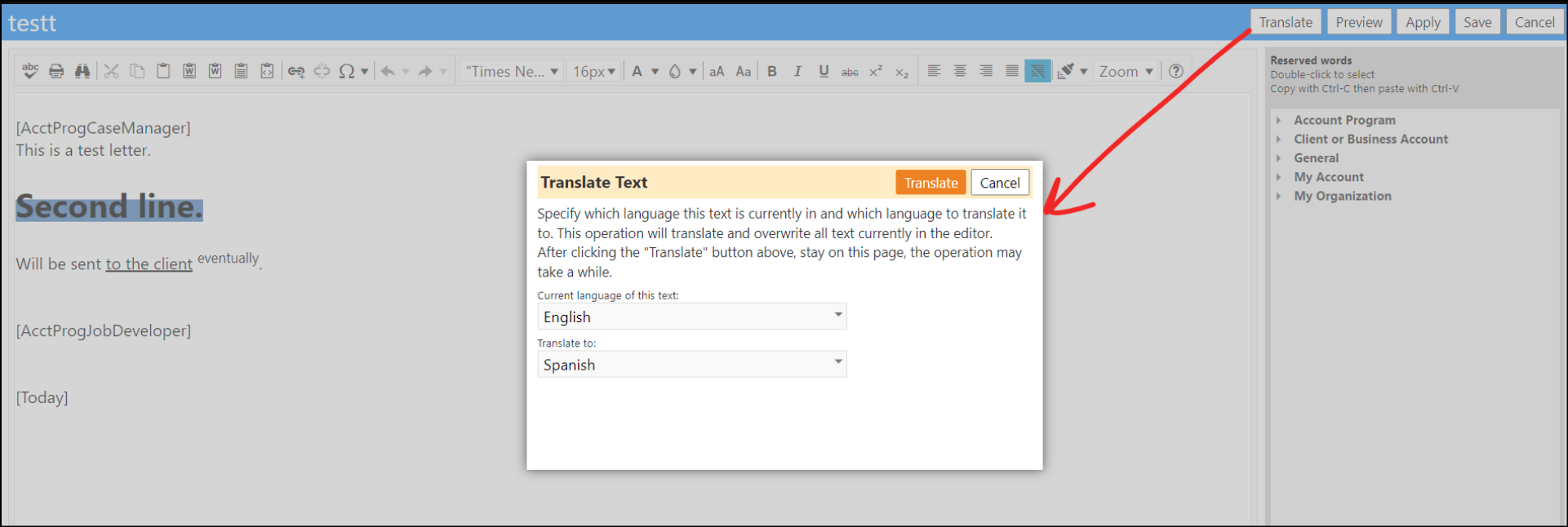Open the background color dropdown arrow
Image resolution: width=1568 pixels, height=527 pixels.
click(692, 71)
